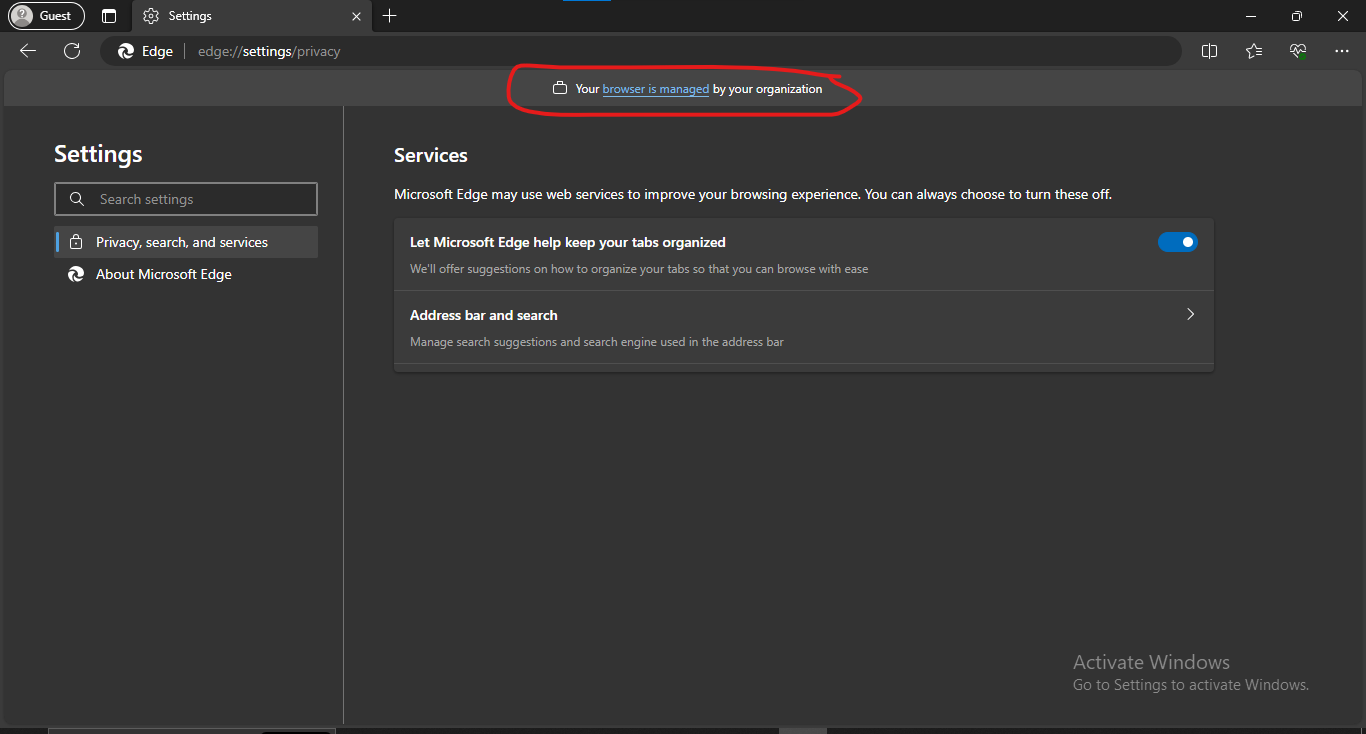Focus the edge://settings/privacy address bar
Viewport: 1366px width, 734px height.
point(640,51)
